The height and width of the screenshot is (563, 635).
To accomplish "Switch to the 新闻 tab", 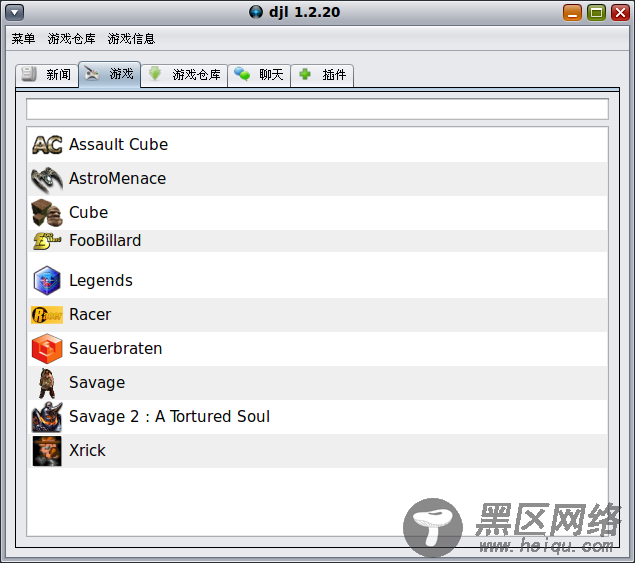I will tap(47, 75).
